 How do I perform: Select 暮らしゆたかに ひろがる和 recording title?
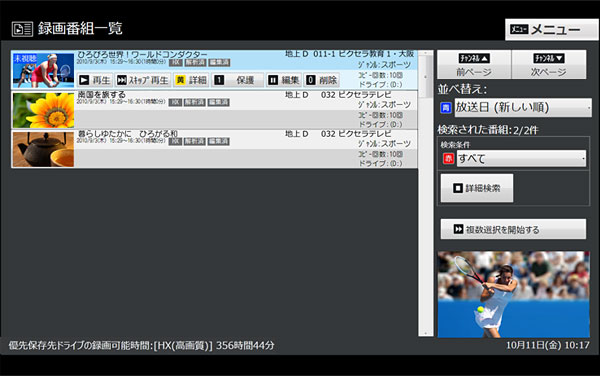pyautogui.click(x=128, y=133)
